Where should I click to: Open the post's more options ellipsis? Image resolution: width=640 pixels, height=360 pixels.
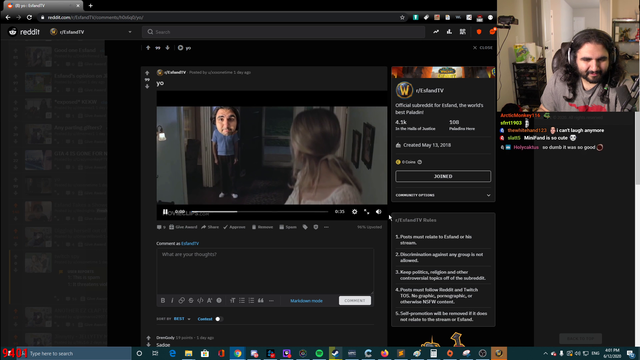point(326,227)
